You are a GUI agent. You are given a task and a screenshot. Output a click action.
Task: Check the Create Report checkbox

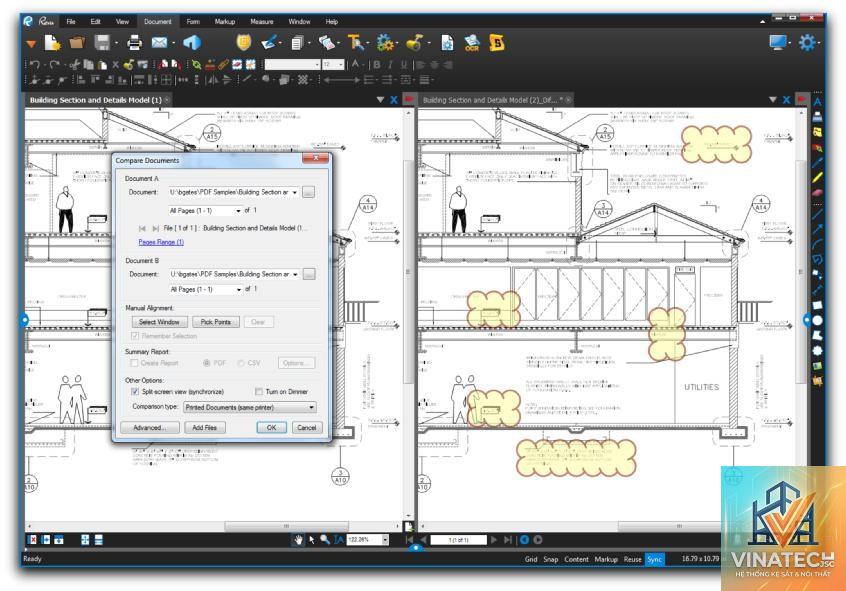[134, 363]
